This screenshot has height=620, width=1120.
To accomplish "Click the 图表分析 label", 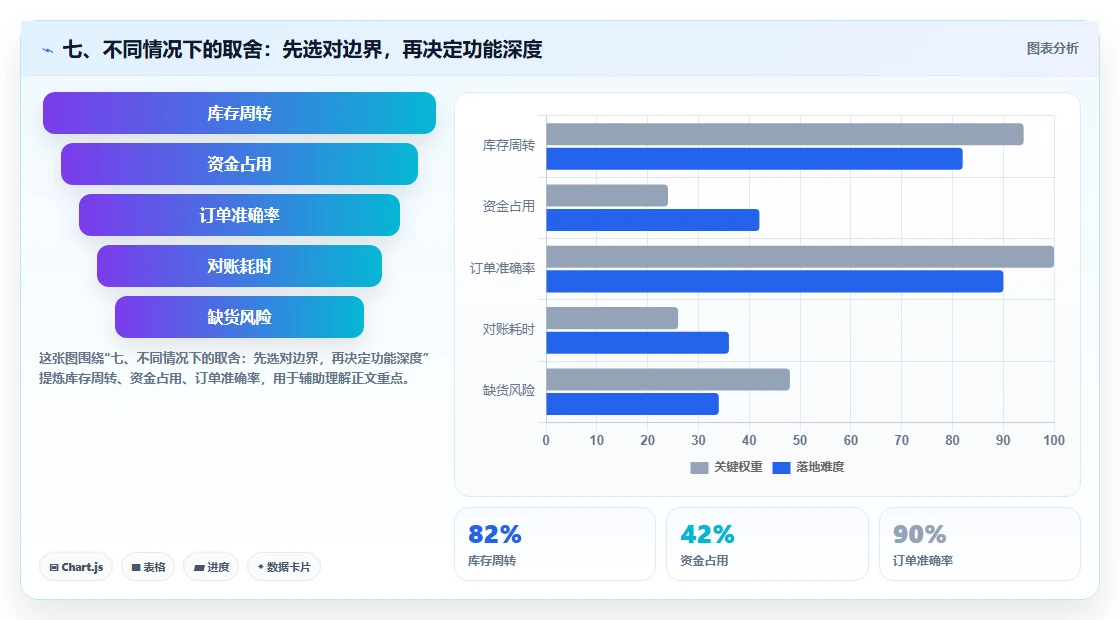I will click(1052, 49).
